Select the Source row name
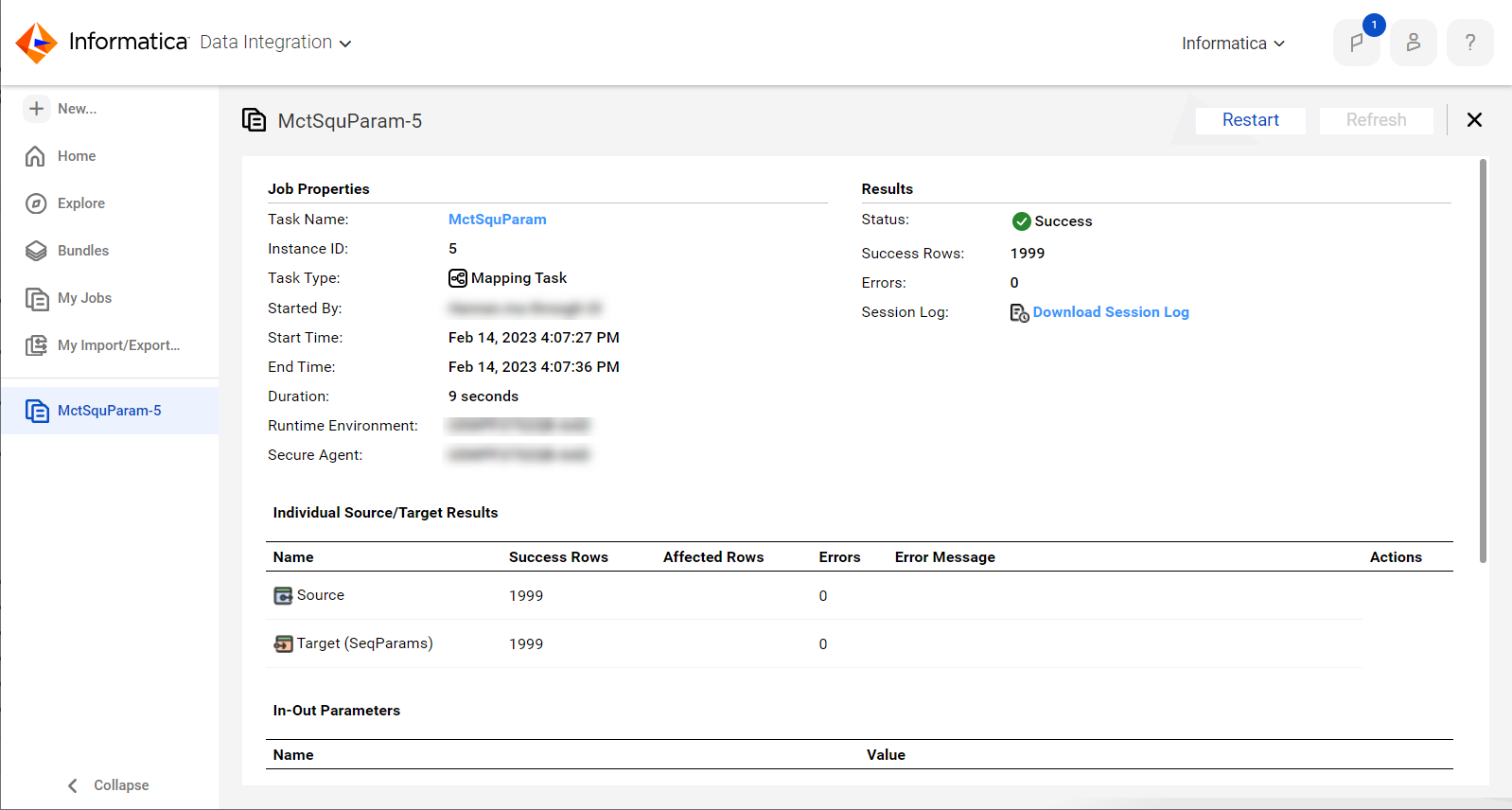 321,595
